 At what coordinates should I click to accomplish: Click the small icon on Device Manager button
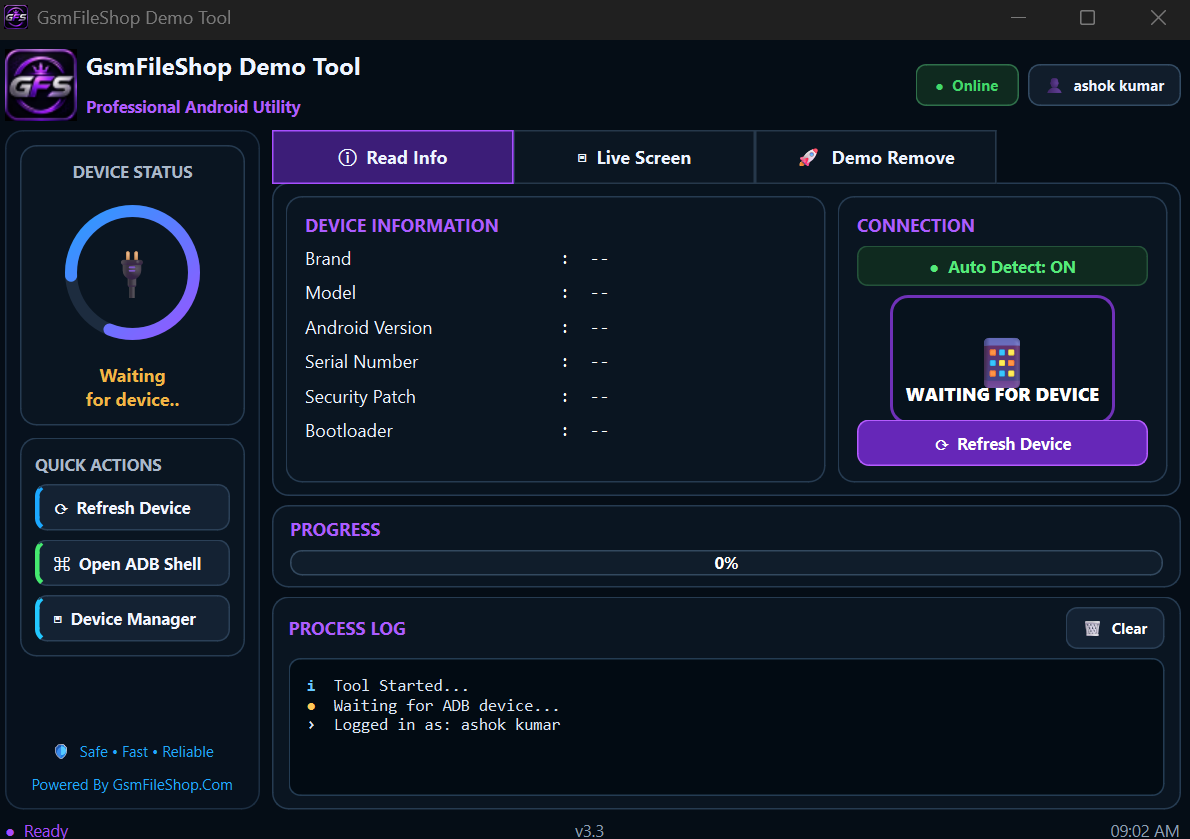[x=58, y=620]
